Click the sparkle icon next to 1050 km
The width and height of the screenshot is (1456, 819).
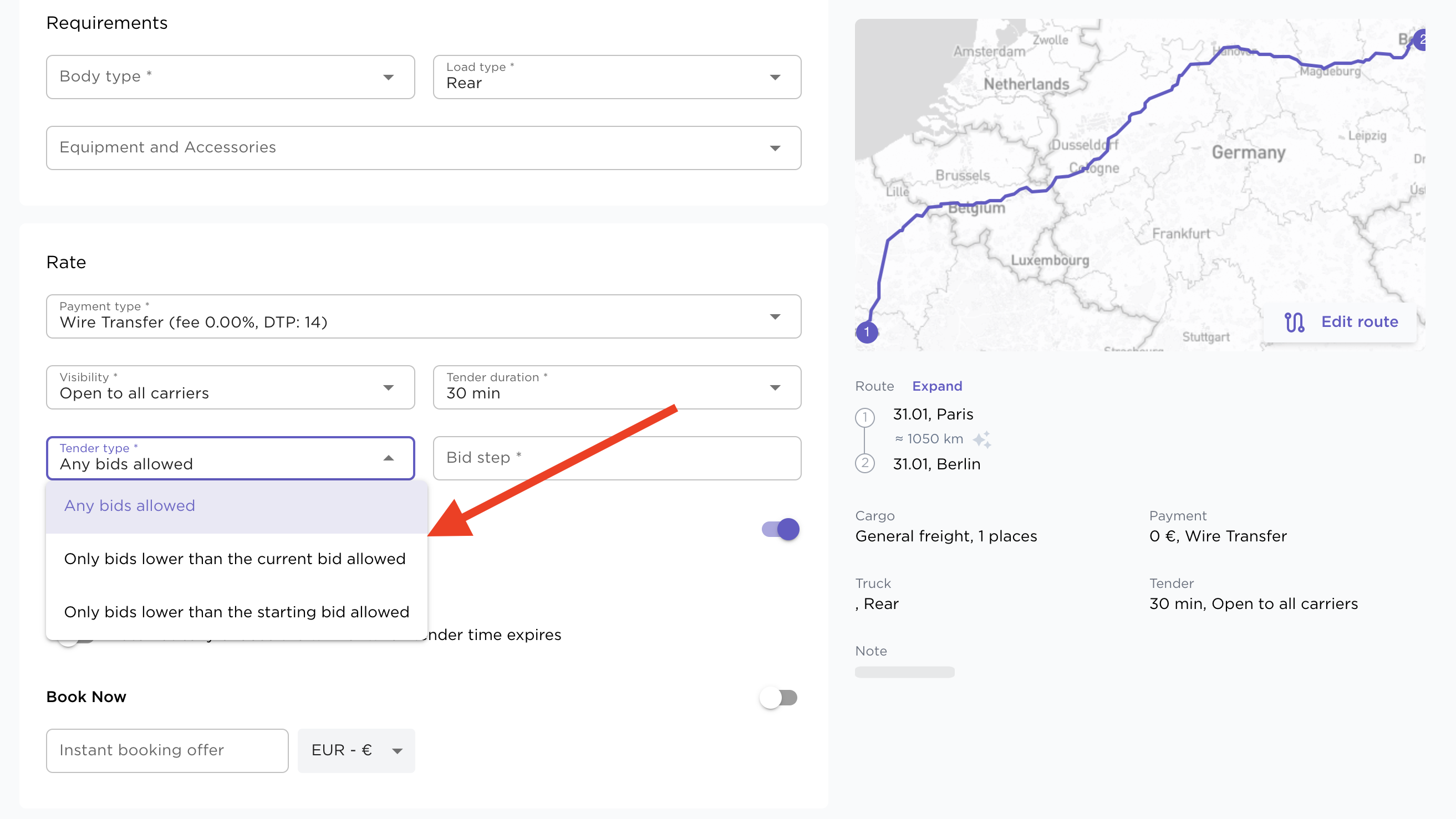pos(982,439)
